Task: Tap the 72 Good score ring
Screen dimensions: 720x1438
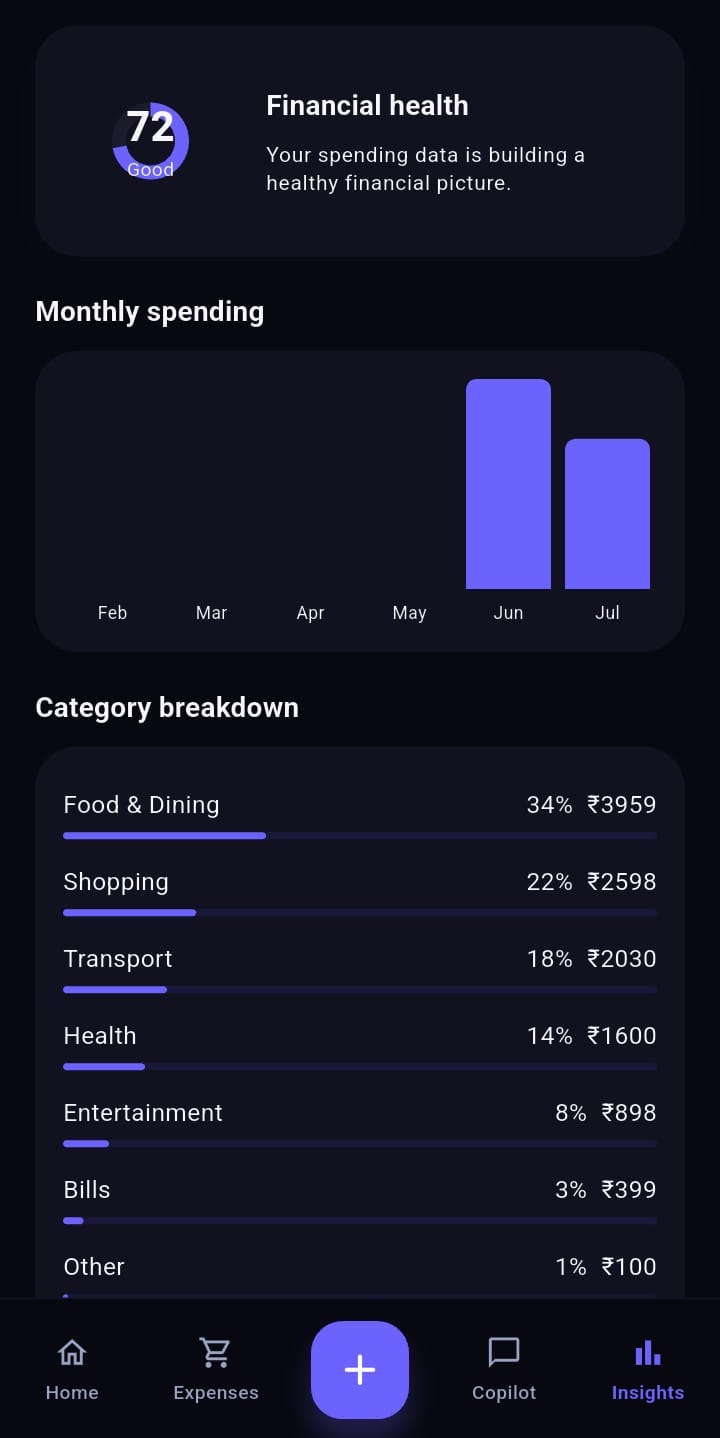Action: coord(151,141)
